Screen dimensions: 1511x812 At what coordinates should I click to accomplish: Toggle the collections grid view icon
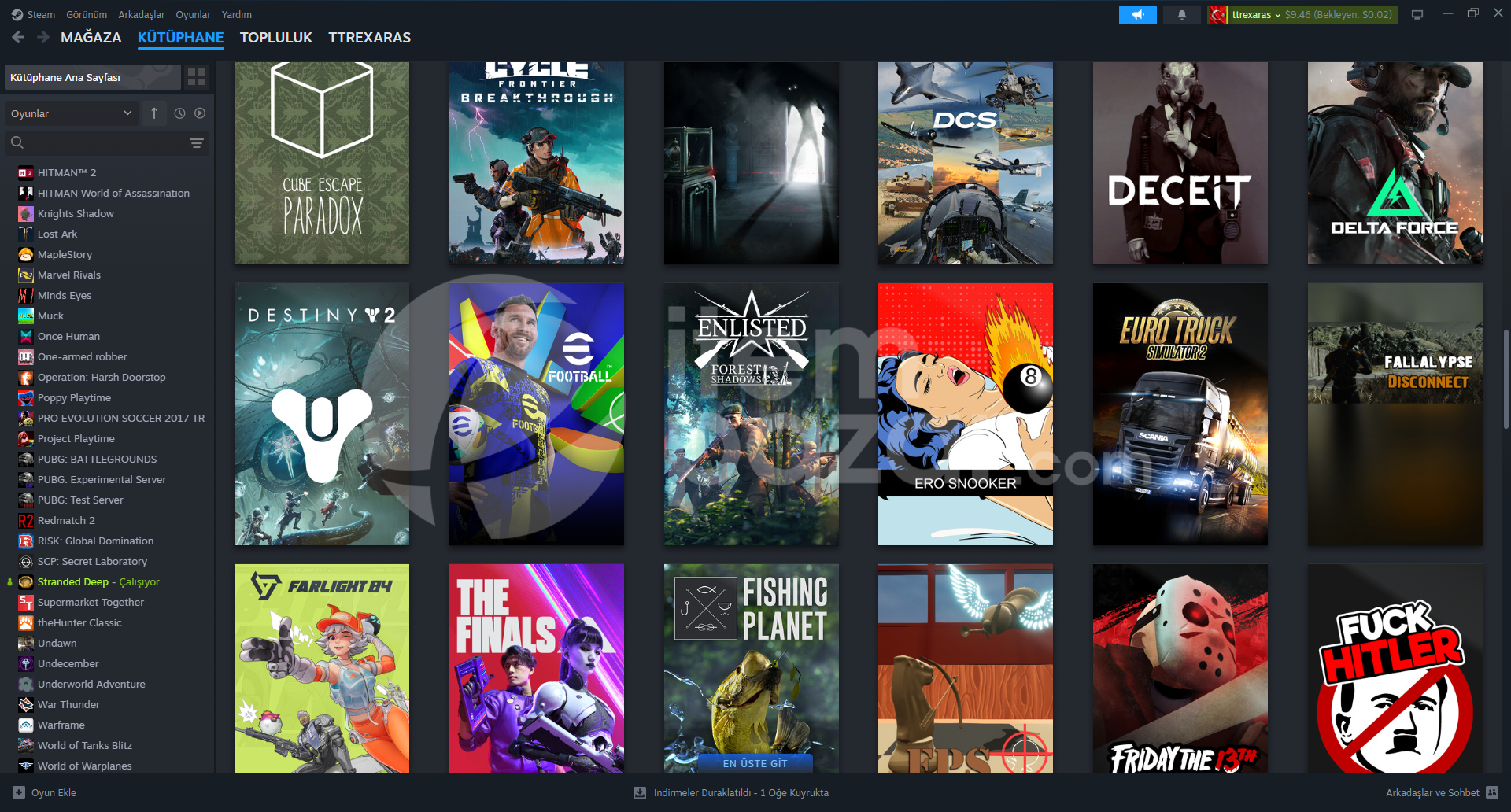pyautogui.click(x=197, y=77)
